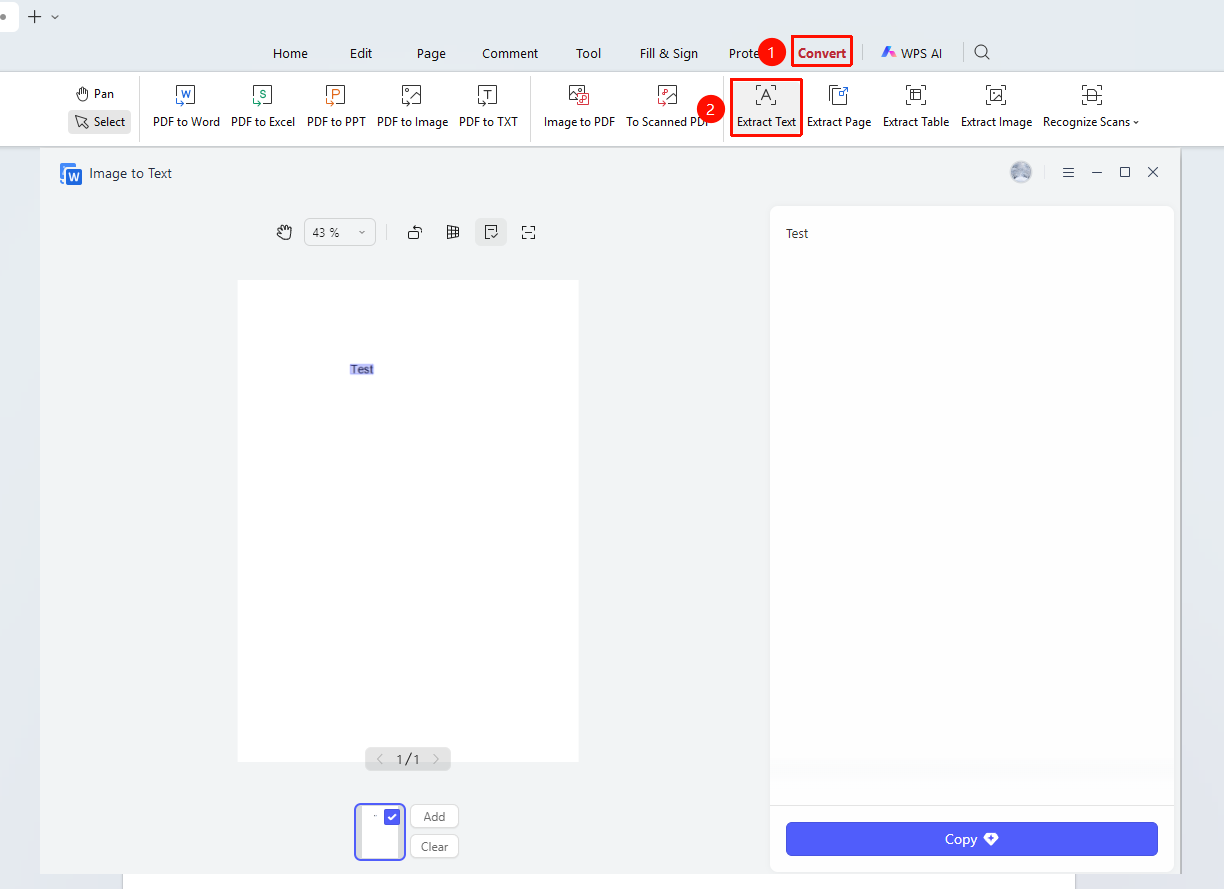The image size is (1224, 889).
Task: Open the Extract Page tool
Action: pyautogui.click(x=839, y=107)
